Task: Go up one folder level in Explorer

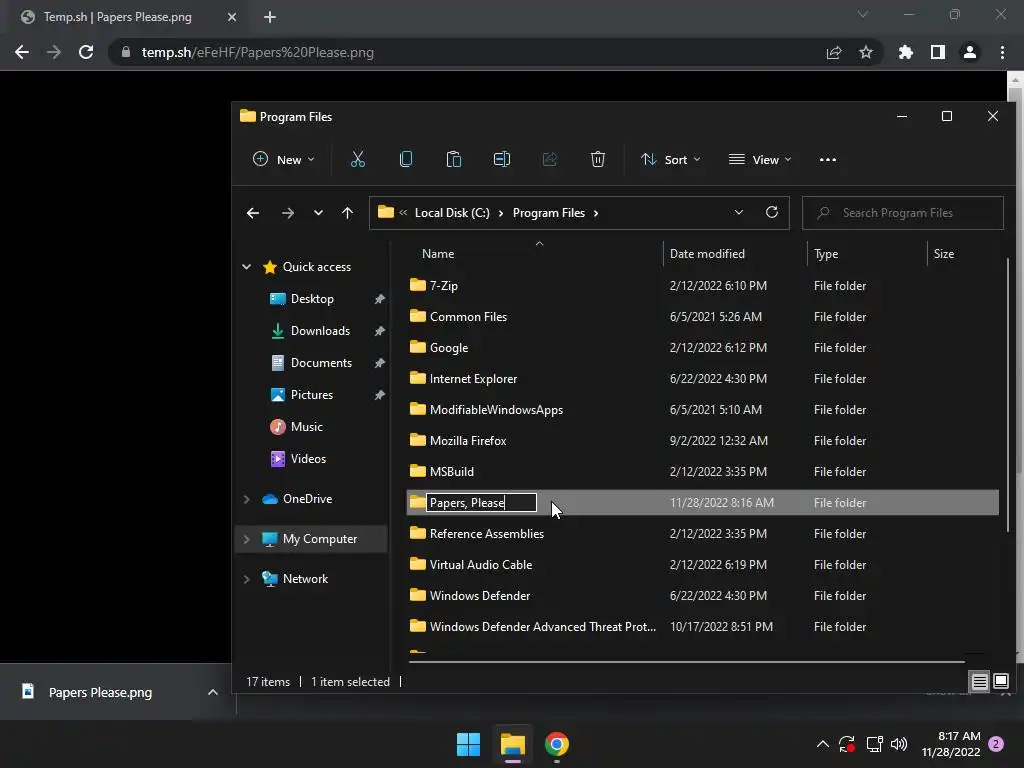Action: (347, 213)
